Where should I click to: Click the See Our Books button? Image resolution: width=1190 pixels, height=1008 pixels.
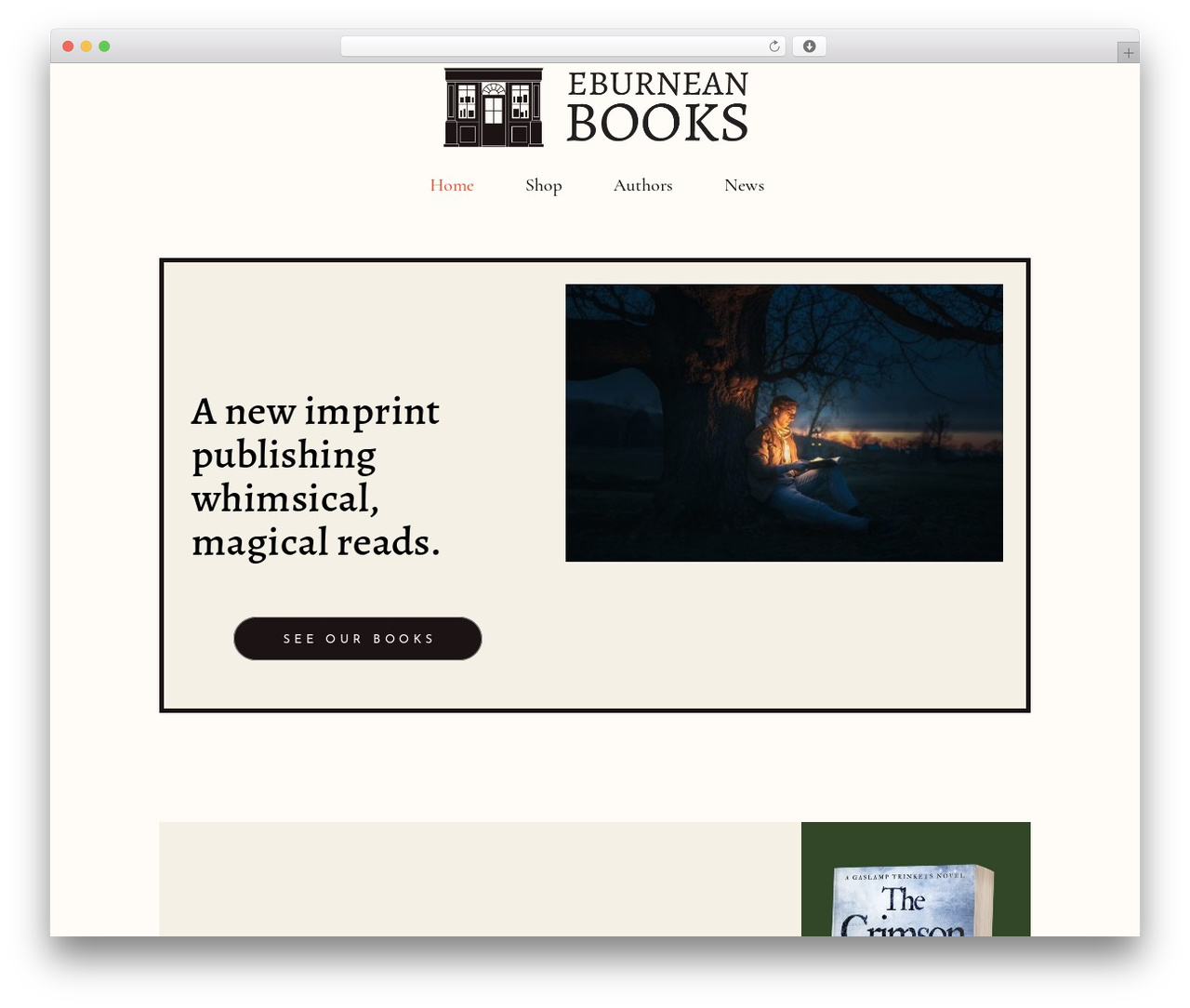click(358, 639)
